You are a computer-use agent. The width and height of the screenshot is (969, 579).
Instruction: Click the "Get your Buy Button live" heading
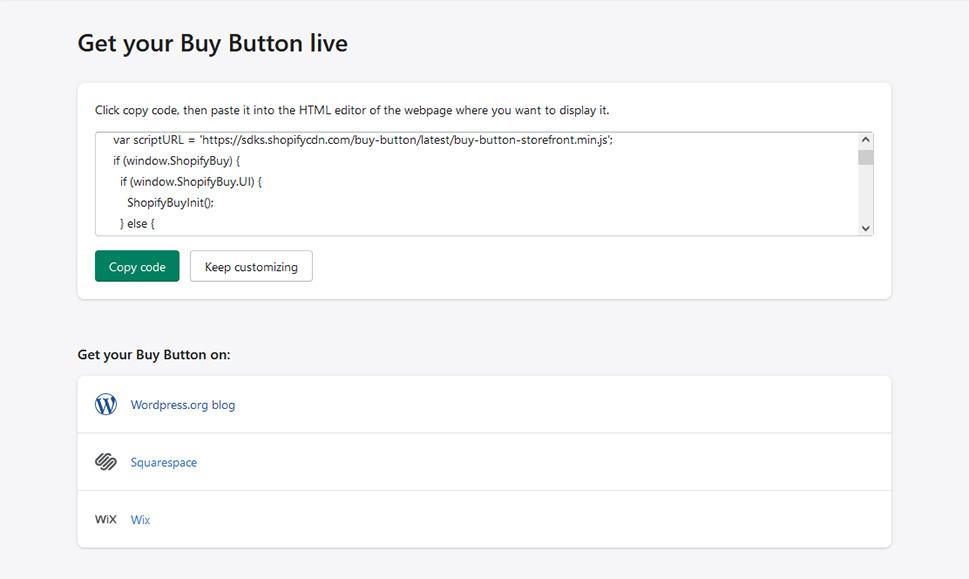[x=213, y=43]
